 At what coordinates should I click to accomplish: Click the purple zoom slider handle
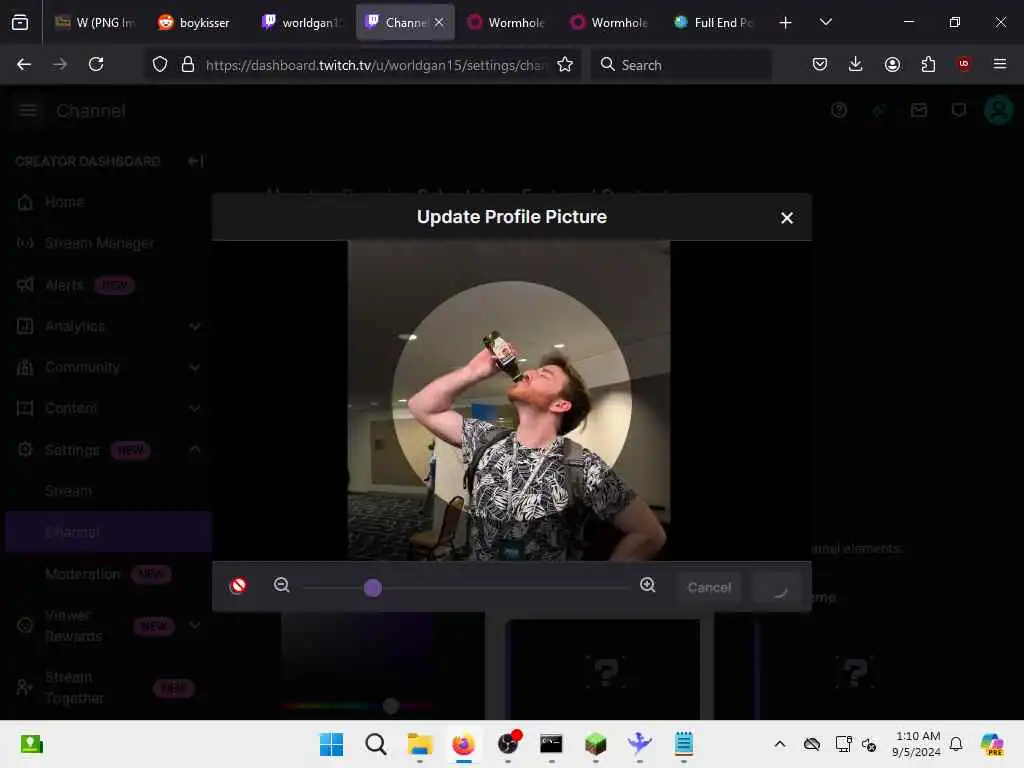click(x=372, y=588)
